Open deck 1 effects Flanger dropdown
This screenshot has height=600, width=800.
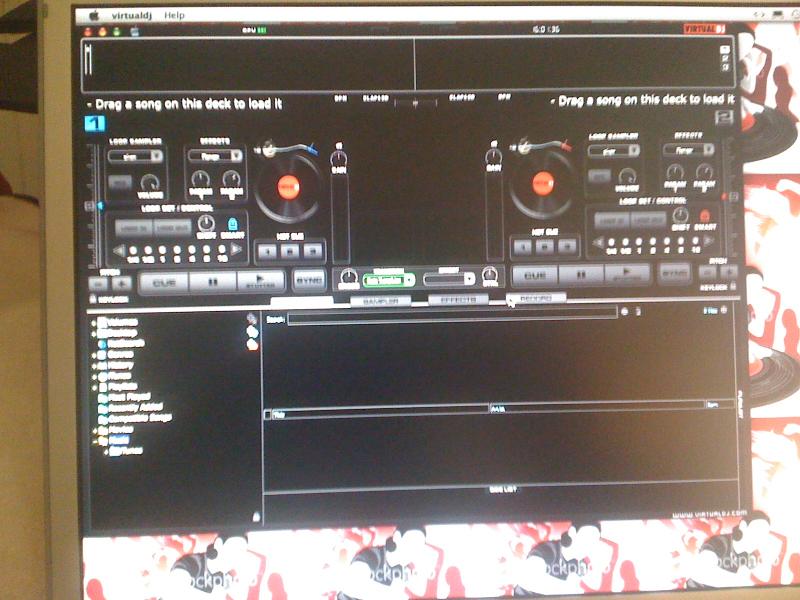click(x=215, y=156)
